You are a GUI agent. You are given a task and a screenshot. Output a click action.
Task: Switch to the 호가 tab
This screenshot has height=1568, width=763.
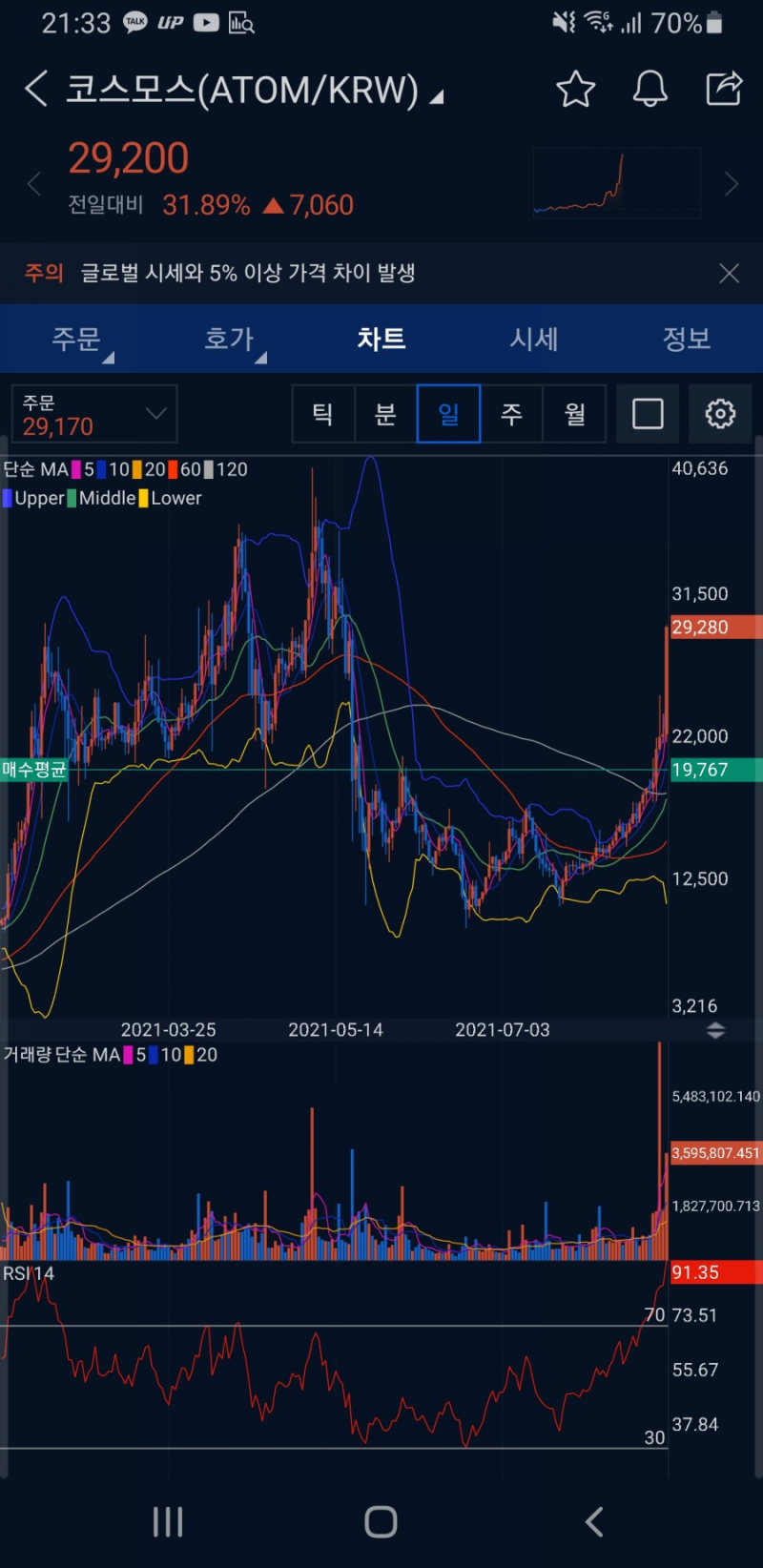click(229, 339)
